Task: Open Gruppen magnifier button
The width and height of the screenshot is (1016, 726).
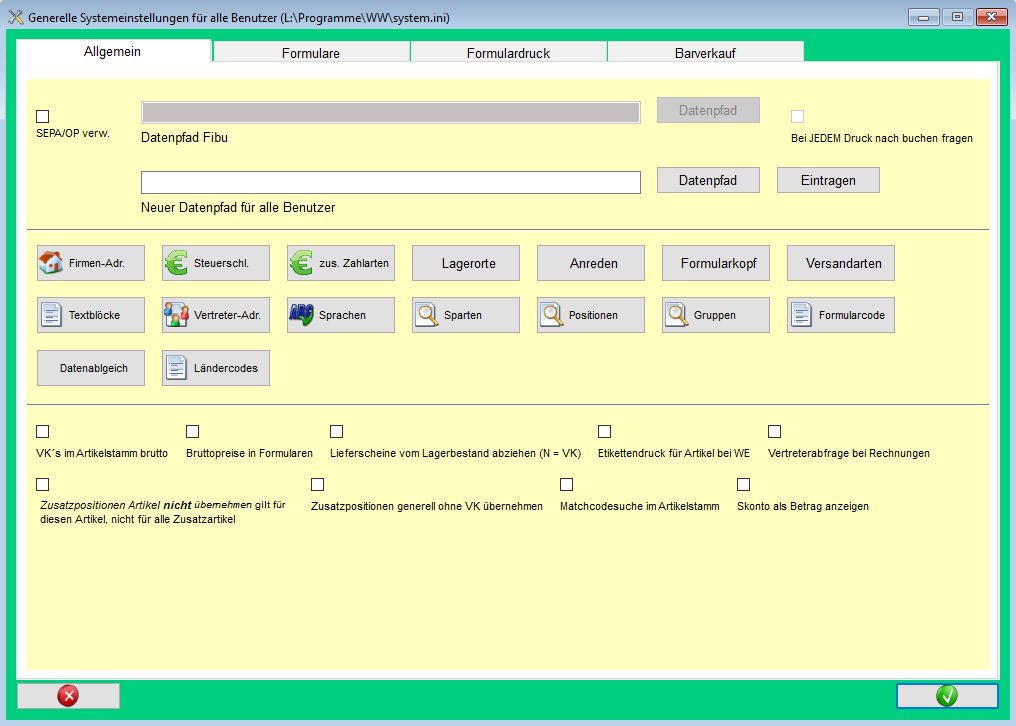Action: point(716,315)
